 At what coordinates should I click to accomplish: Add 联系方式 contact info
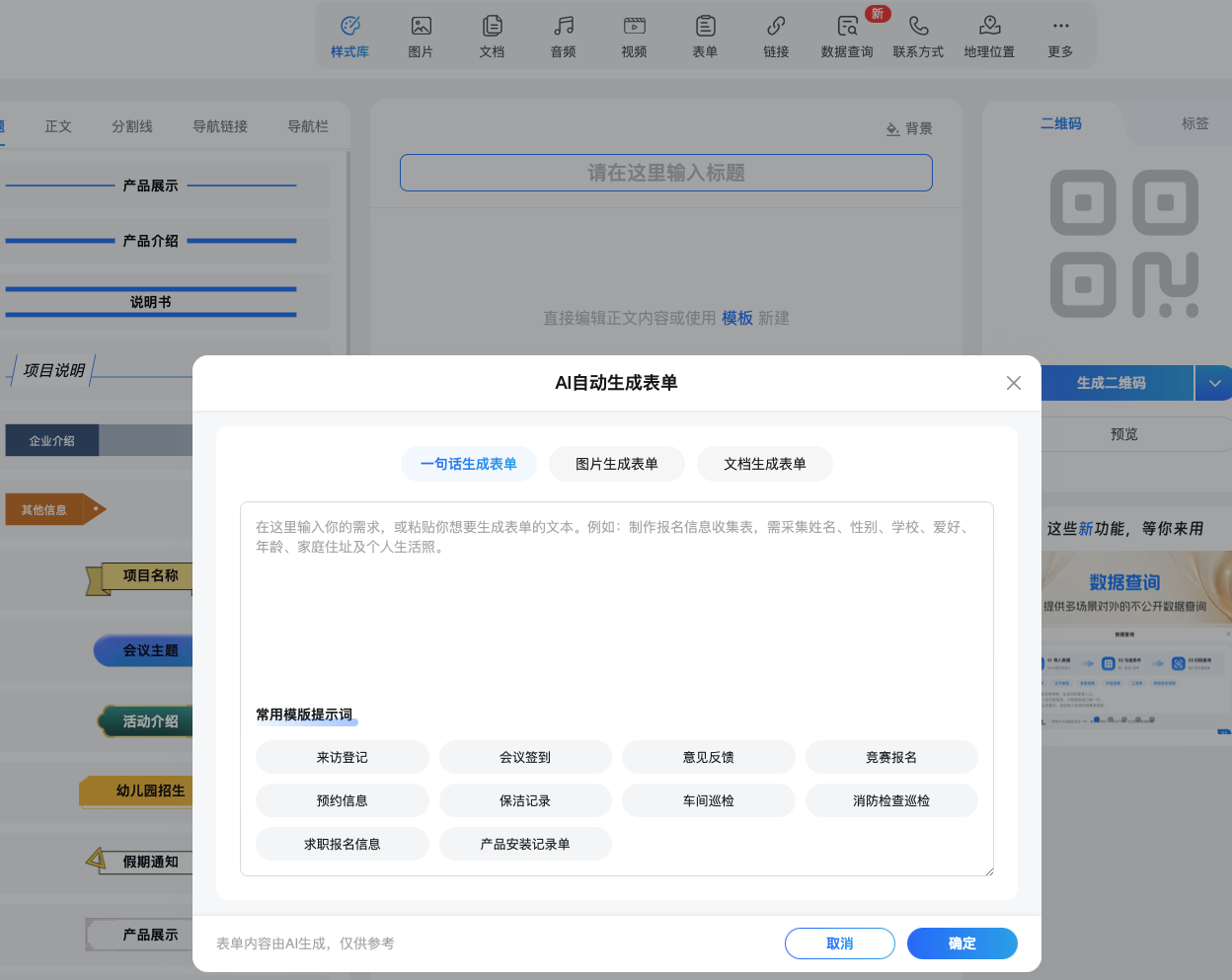[918, 37]
